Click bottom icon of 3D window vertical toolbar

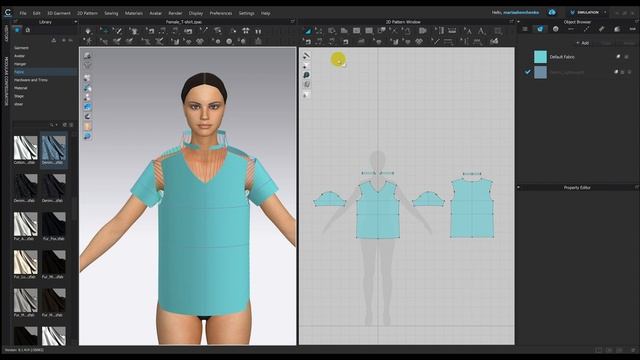tap(87, 136)
